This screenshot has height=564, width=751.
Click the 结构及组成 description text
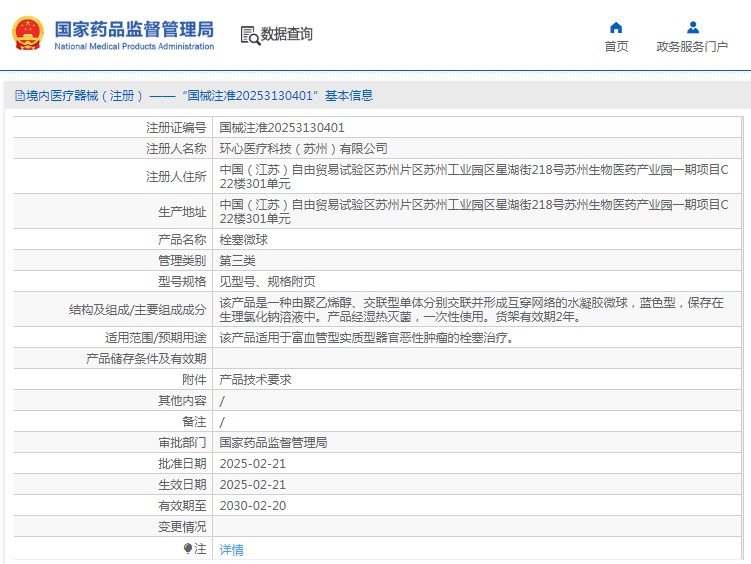click(x=471, y=310)
